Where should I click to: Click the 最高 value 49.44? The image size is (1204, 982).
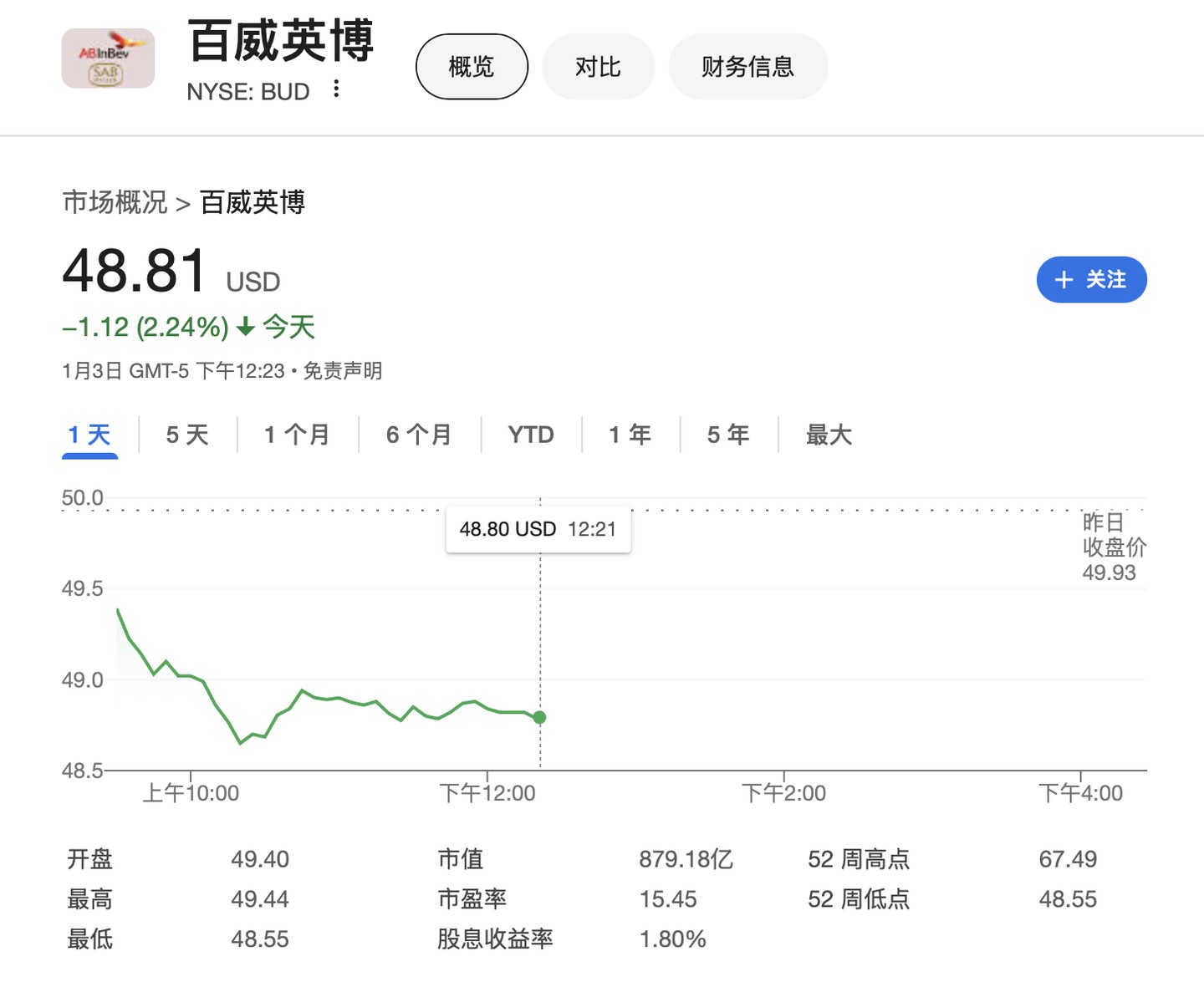click(x=260, y=899)
